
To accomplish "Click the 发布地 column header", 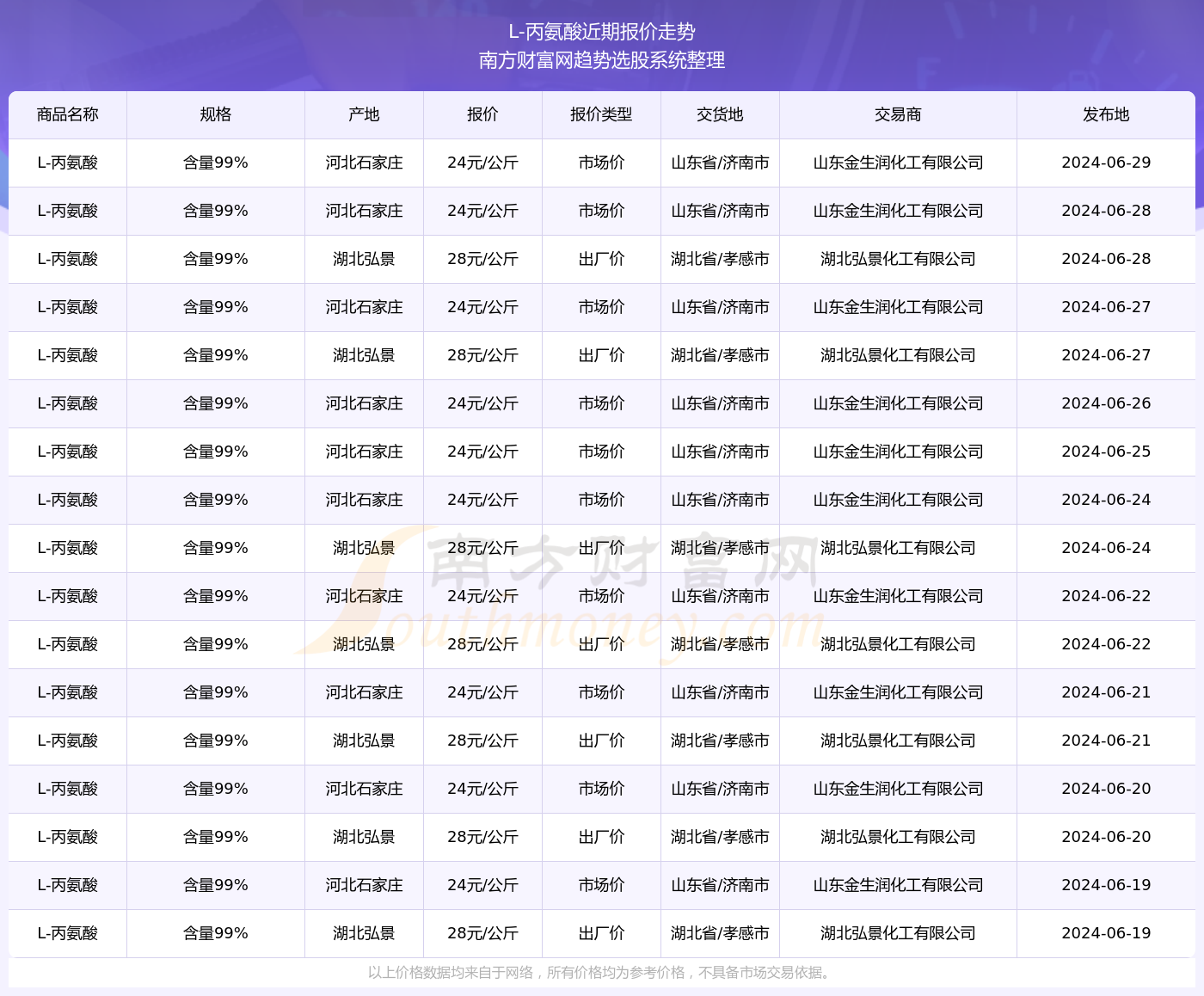I will point(1106,114).
